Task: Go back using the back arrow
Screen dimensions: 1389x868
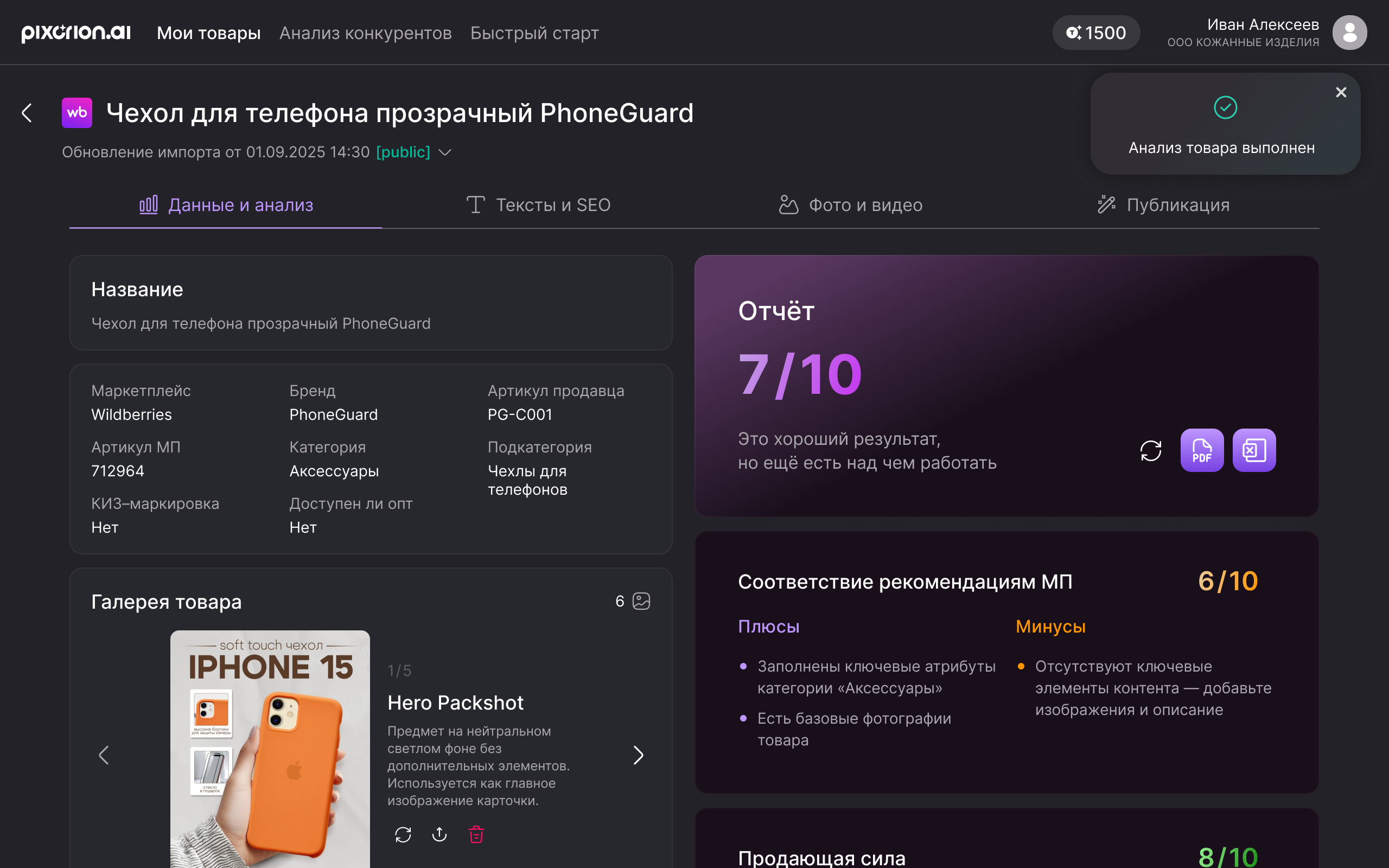Action: 27,112
